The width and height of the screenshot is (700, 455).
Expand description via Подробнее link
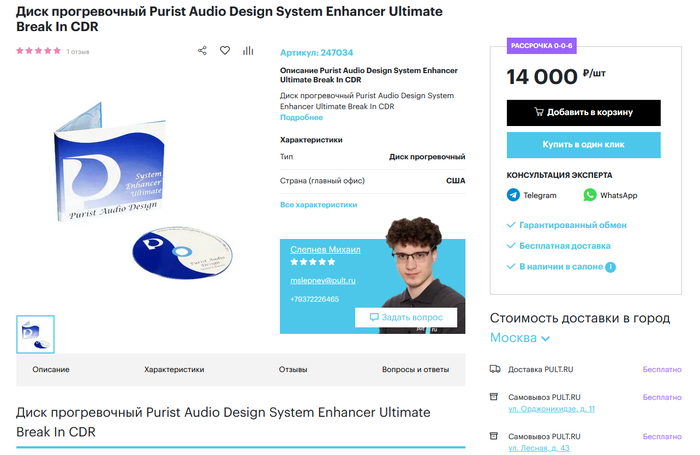pos(301,117)
